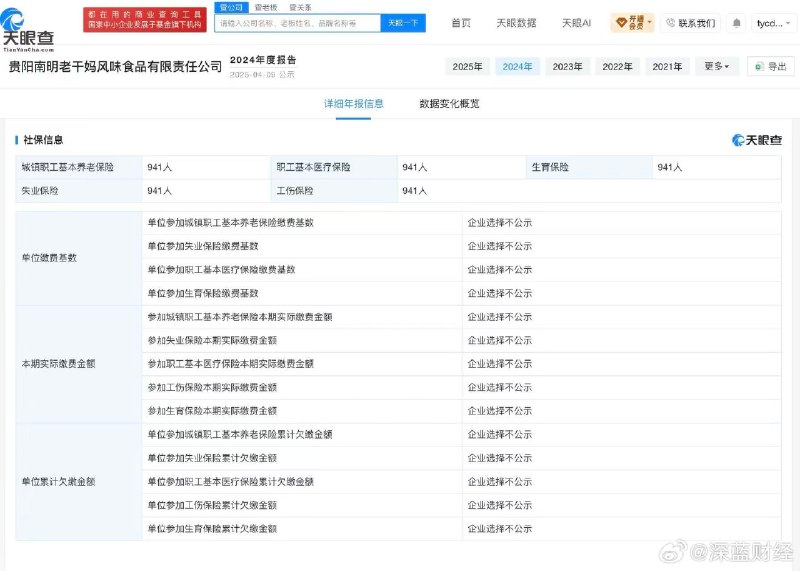Click the 参加城镇职工基本养老保险本期实际缴费金额 row label
The height and width of the screenshot is (571, 800).
(x=240, y=317)
